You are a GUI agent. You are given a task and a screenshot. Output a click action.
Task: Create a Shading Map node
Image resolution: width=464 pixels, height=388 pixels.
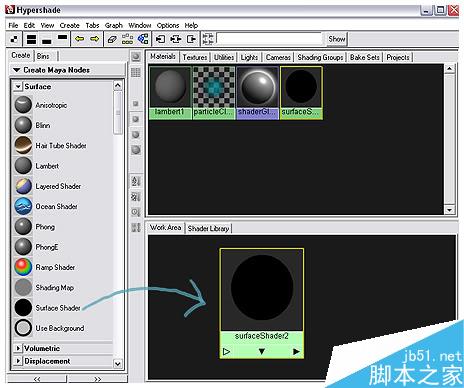pyautogui.click(x=44, y=287)
